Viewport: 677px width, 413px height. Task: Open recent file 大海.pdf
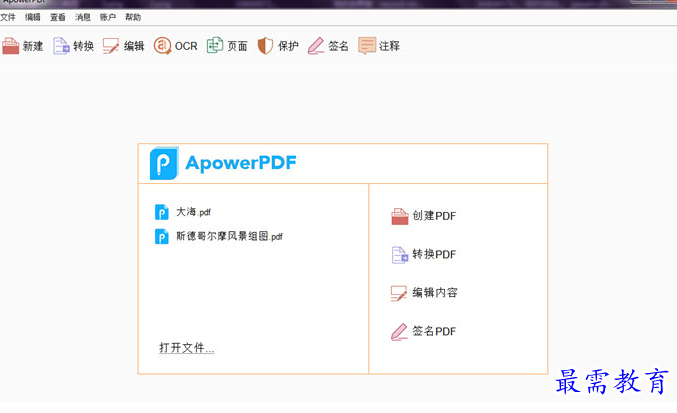pyautogui.click(x=193, y=212)
